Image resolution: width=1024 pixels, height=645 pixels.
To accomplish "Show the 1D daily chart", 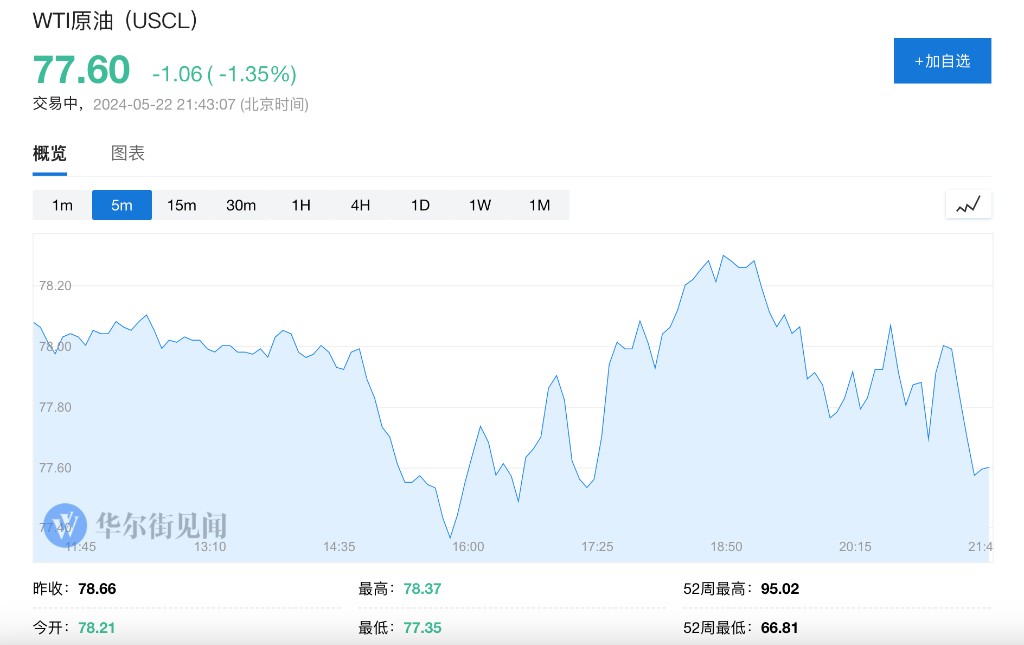I will (420, 205).
